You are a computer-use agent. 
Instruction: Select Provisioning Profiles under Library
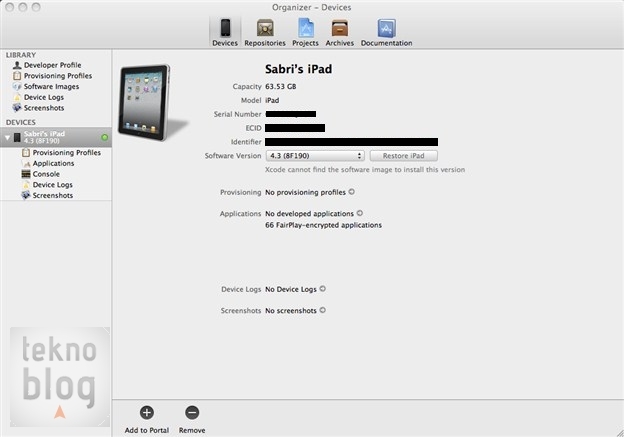52,76
